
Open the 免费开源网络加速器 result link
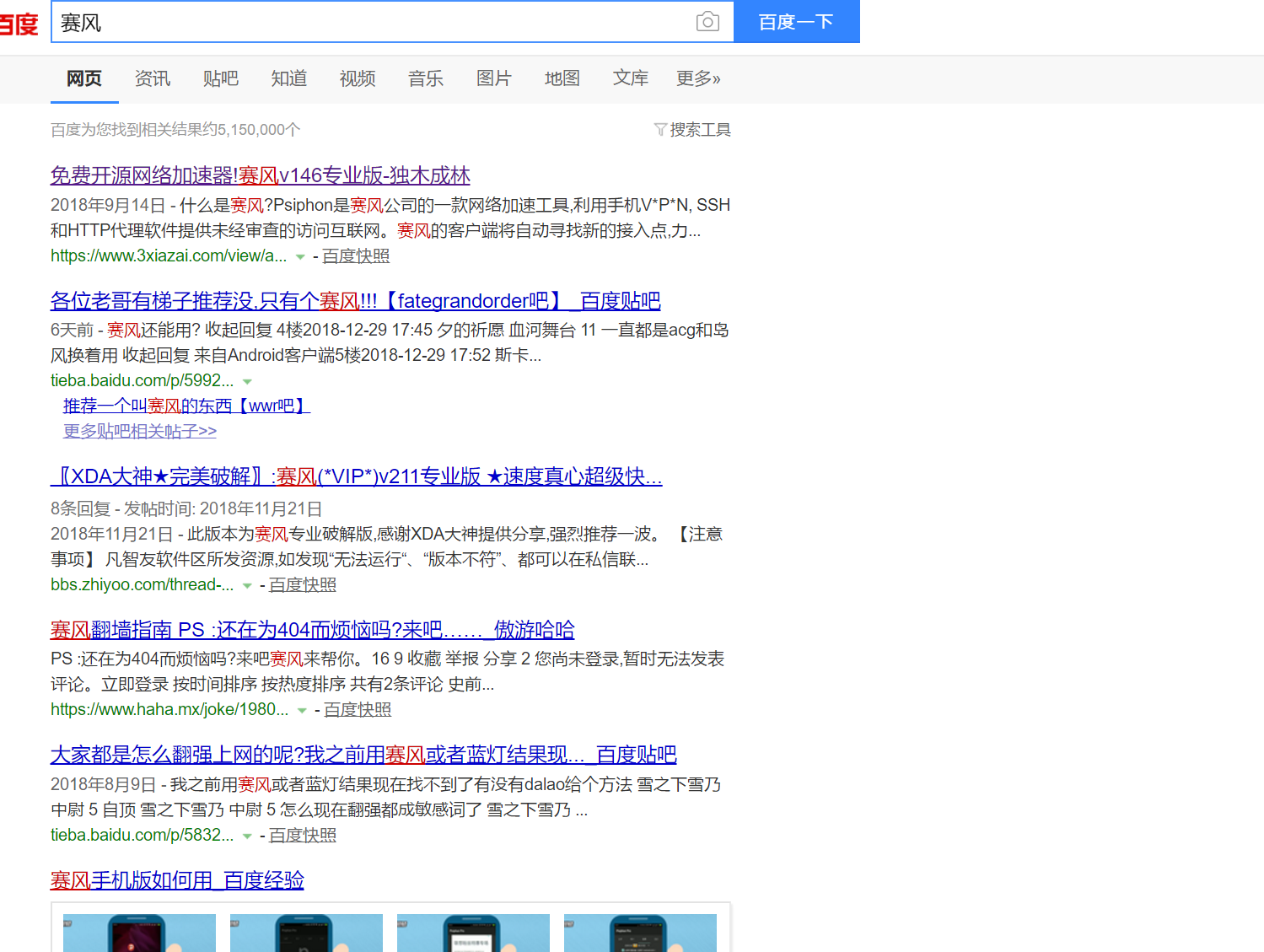[x=260, y=175]
